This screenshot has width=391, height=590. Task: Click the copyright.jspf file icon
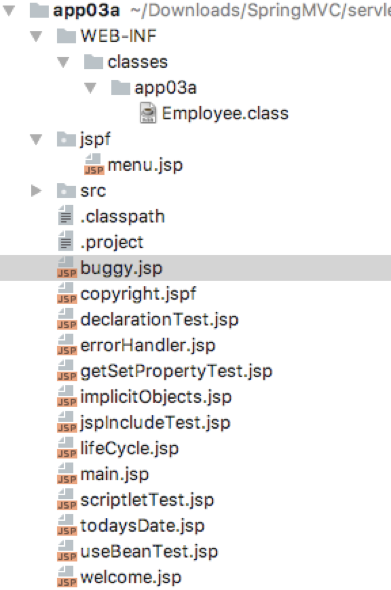point(67,293)
